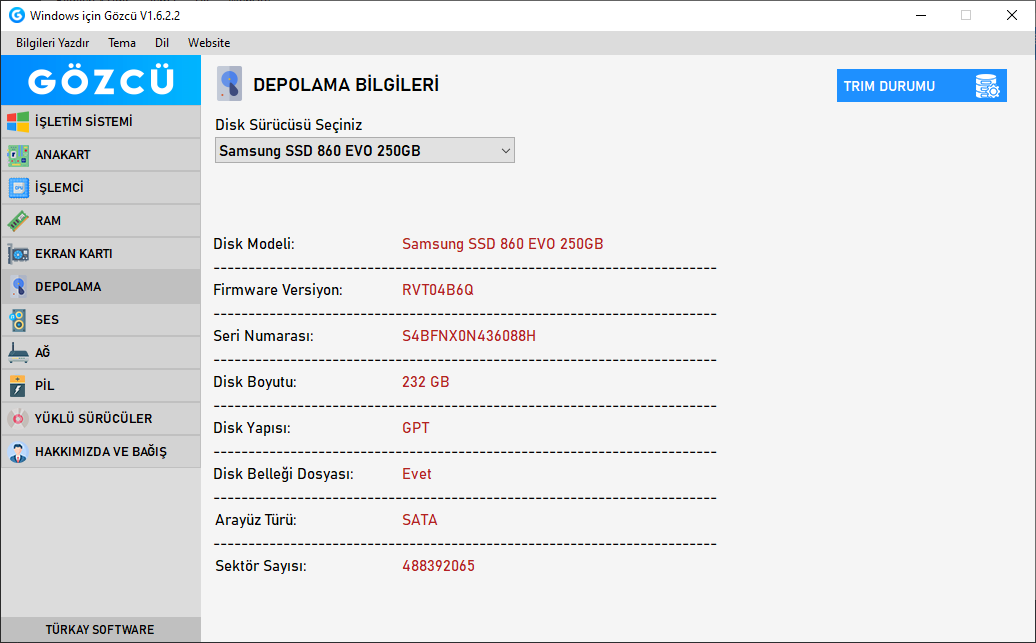Screen dimensions: 1036x643
Task: Switch to the İŞLETİM SİSTEMİ section
Action: tap(101, 122)
